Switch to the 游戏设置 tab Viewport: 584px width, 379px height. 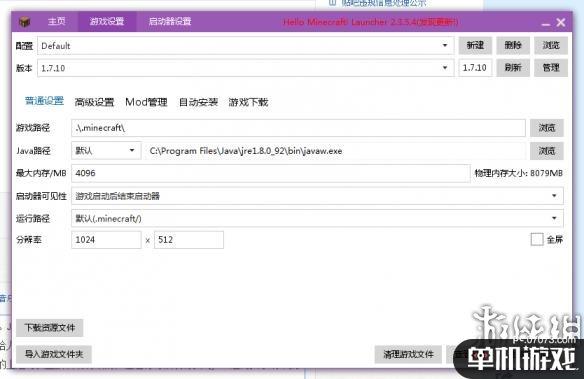pyautogui.click(x=107, y=21)
